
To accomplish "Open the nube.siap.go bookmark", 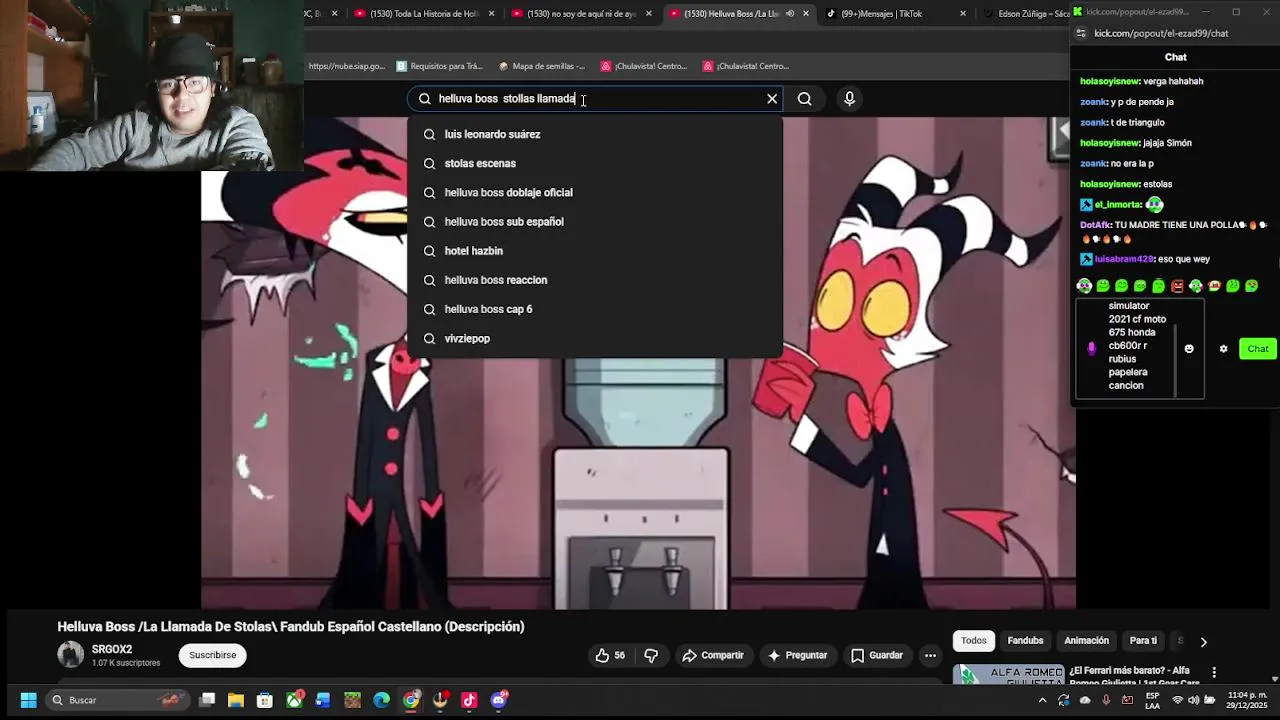I will tap(346, 66).
